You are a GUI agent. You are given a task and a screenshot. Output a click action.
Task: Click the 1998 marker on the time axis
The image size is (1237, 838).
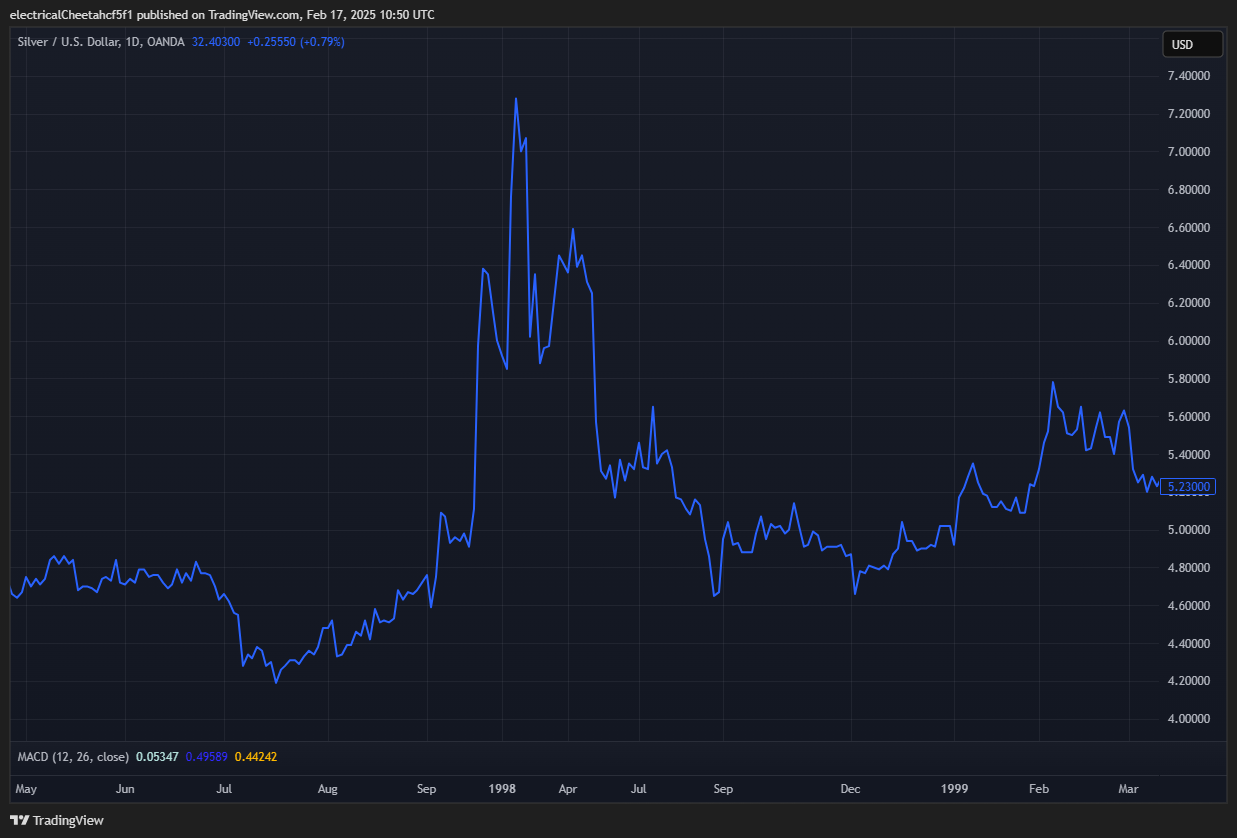pyautogui.click(x=502, y=789)
